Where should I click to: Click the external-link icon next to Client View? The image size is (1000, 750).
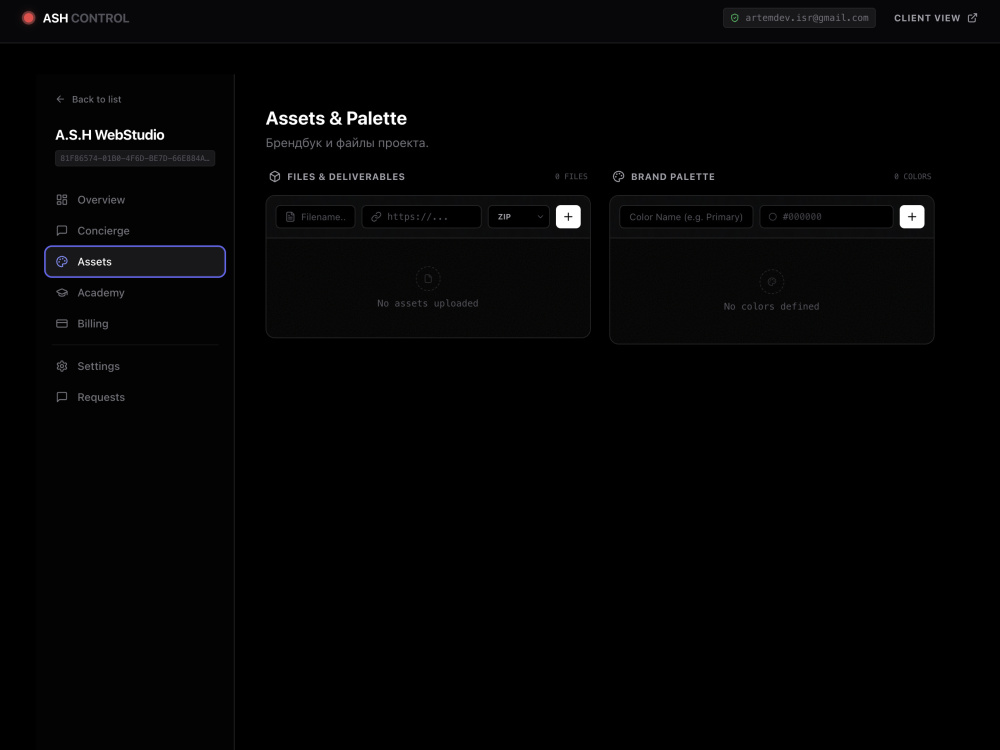(972, 18)
